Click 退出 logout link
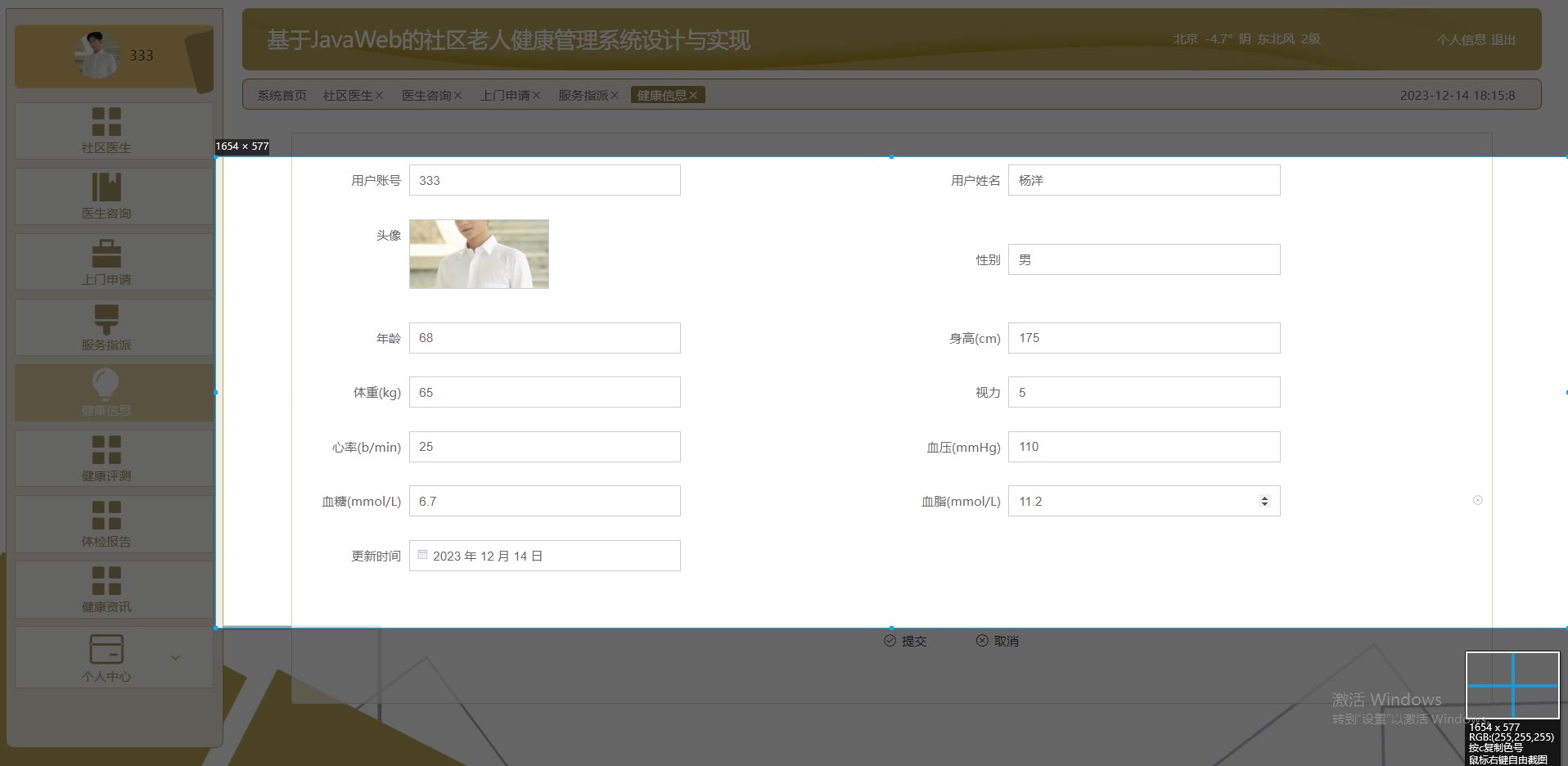This screenshot has width=1568, height=766. [x=1503, y=39]
